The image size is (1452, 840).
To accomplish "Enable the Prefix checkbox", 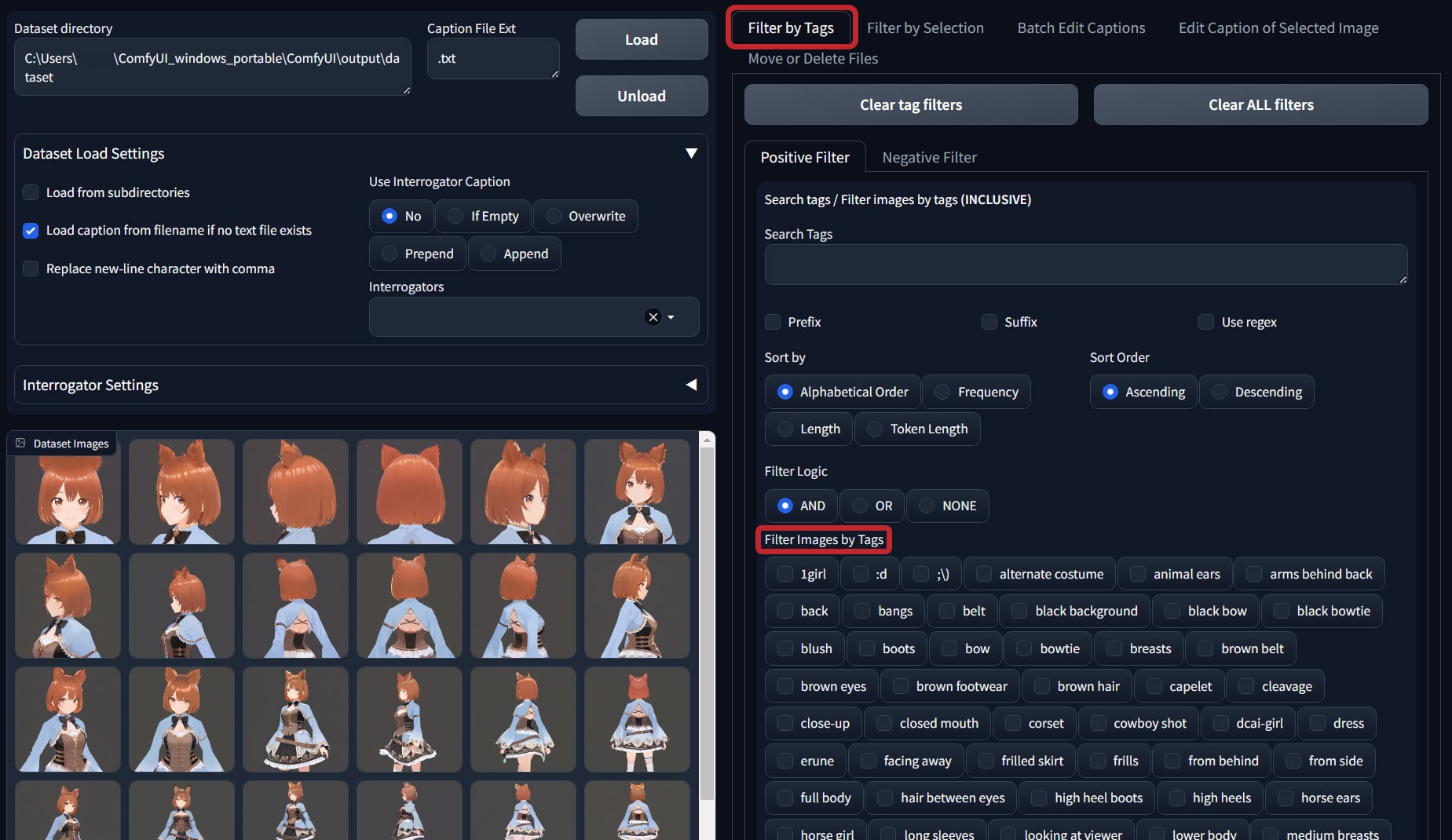I will pyautogui.click(x=773, y=322).
